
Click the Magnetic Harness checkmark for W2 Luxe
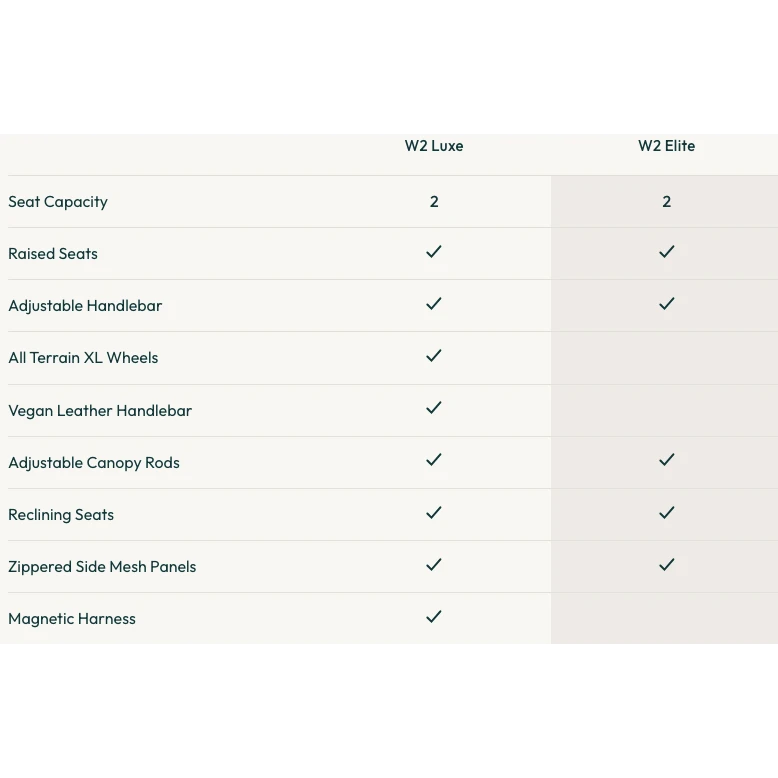434,617
